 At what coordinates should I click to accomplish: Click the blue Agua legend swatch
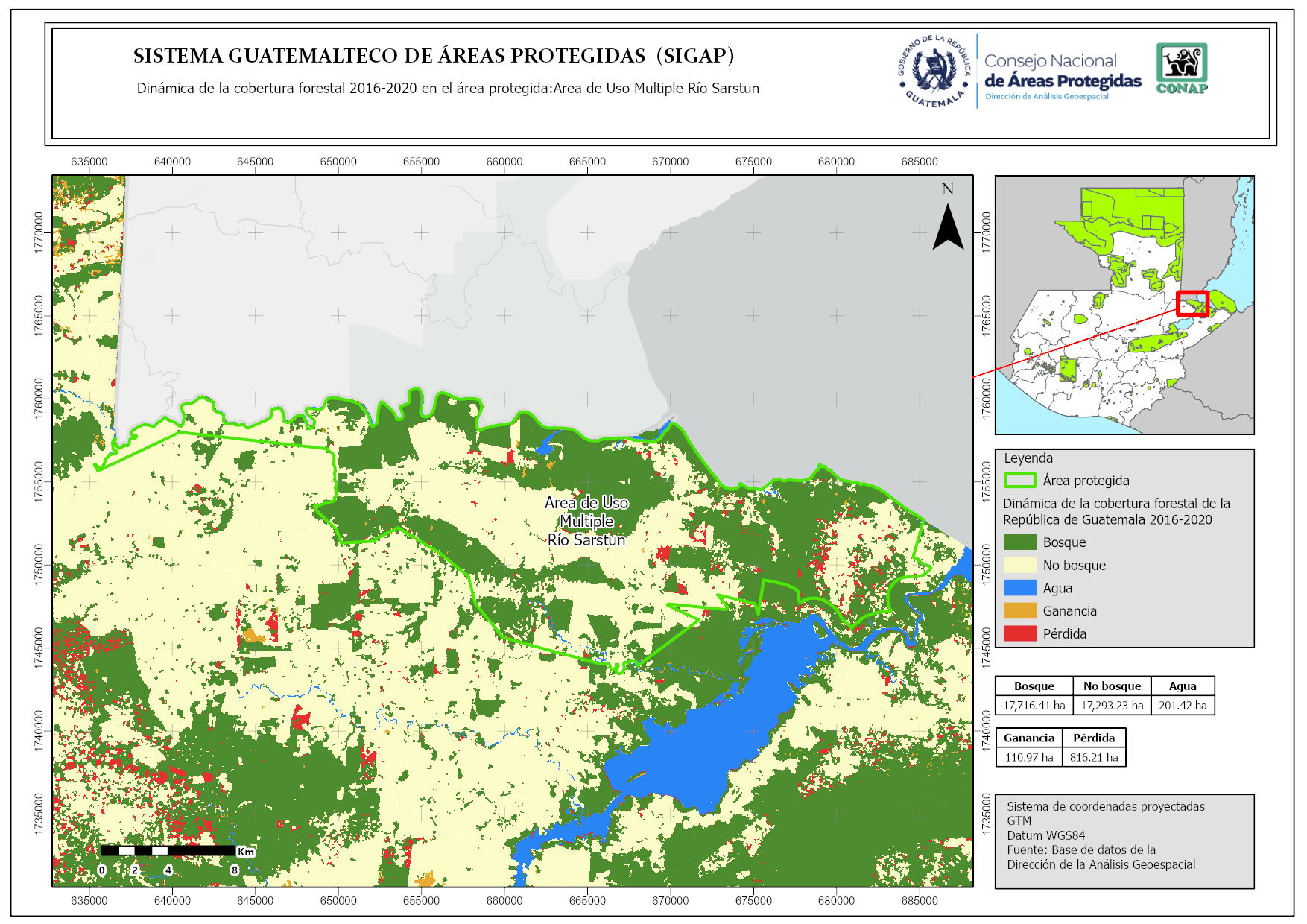pyautogui.click(x=1019, y=588)
